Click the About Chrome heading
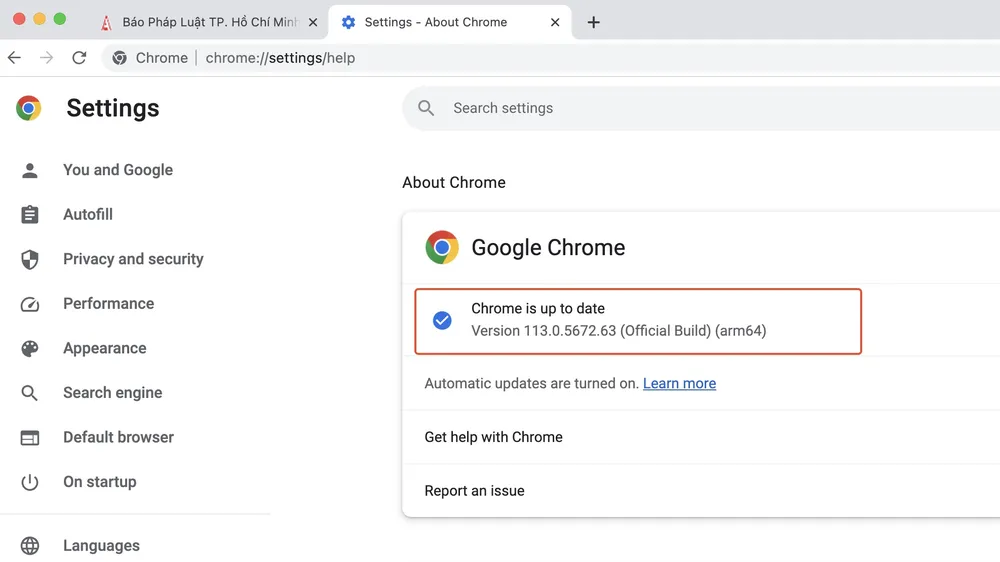The width and height of the screenshot is (1000, 562). [x=453, y=182]
